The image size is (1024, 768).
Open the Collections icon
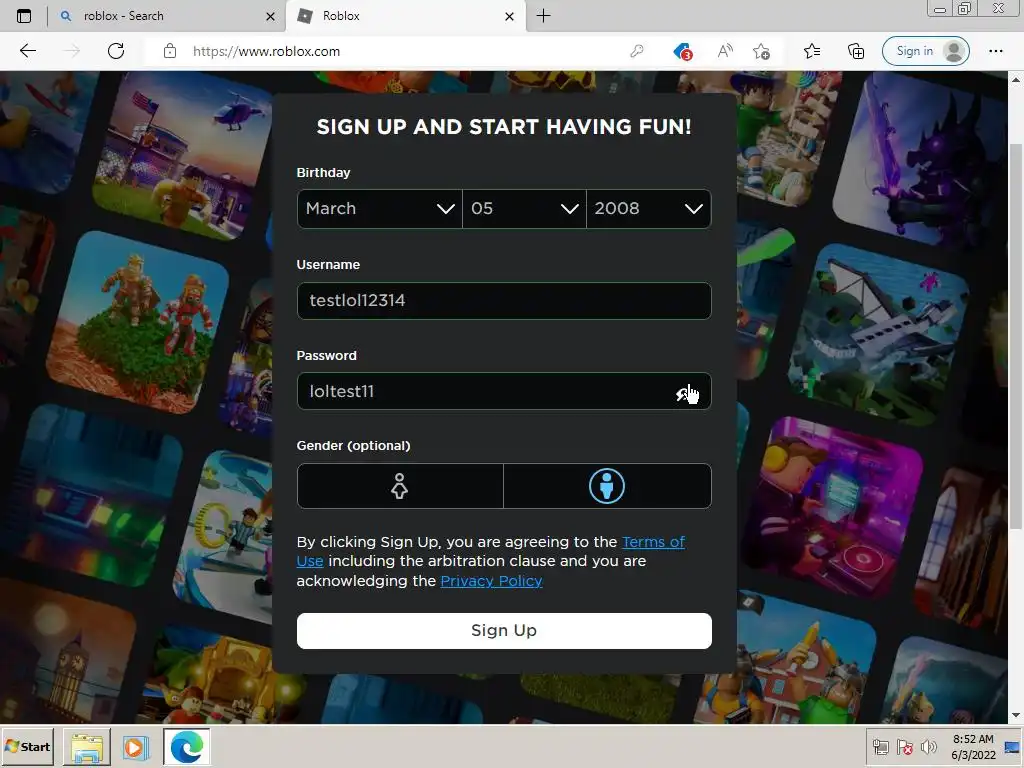[x=856, y=51]
